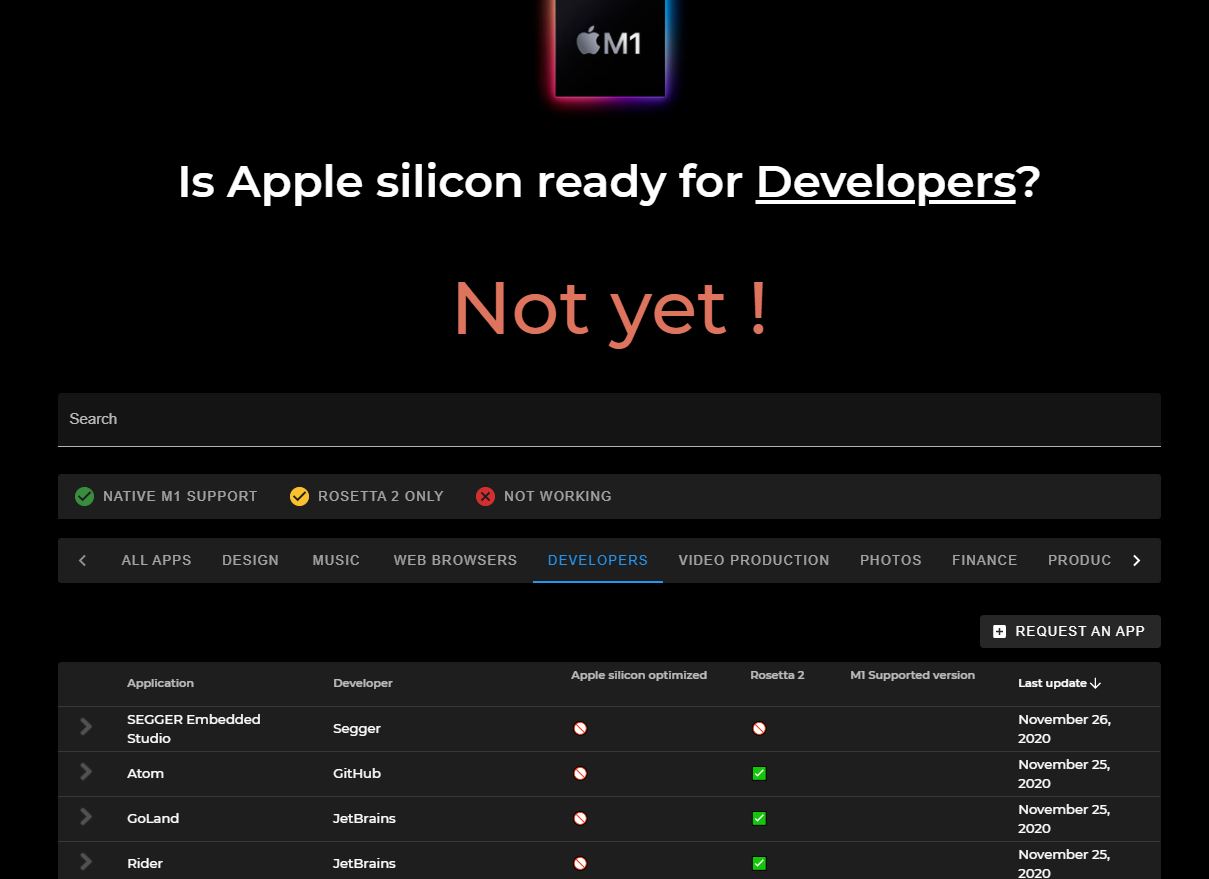This screenshot has height=879, width=1209.
Task: Select the Music tab
Action: pos(336,560)
